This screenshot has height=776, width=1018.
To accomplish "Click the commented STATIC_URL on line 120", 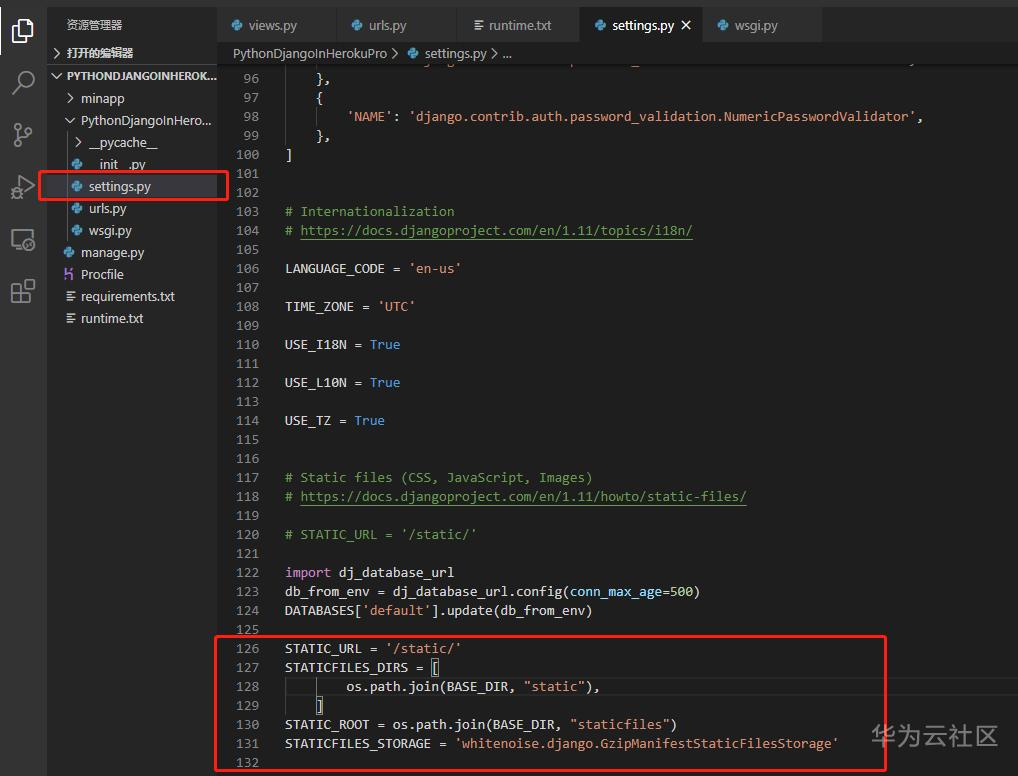I will click(380, 534).
